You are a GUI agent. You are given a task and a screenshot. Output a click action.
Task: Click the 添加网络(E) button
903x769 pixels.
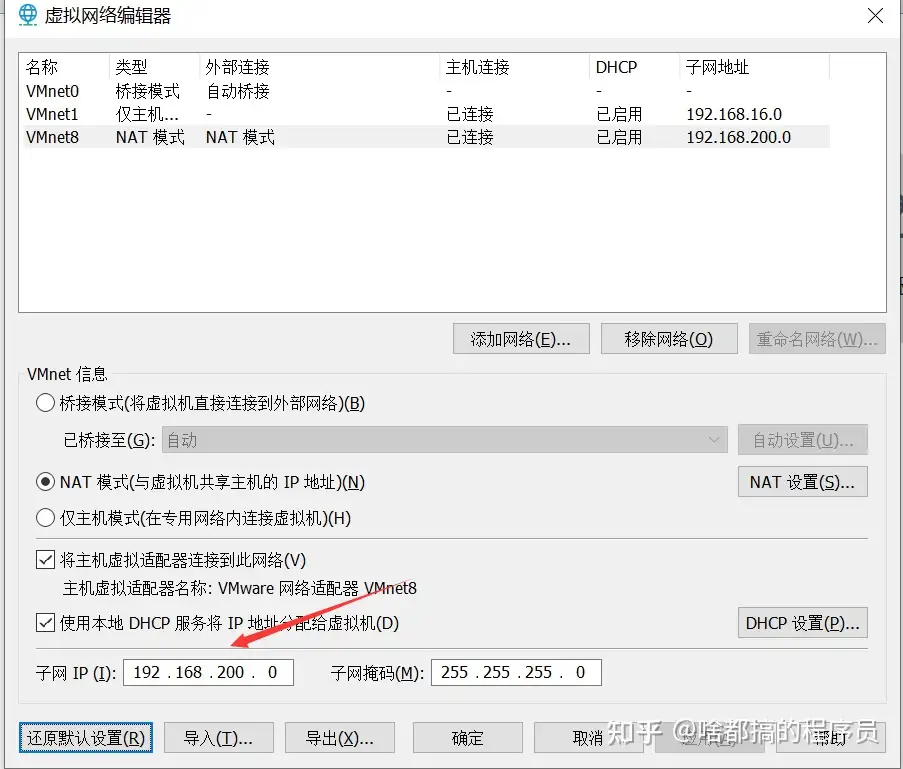pyautogui.click(x=521, y=339)
